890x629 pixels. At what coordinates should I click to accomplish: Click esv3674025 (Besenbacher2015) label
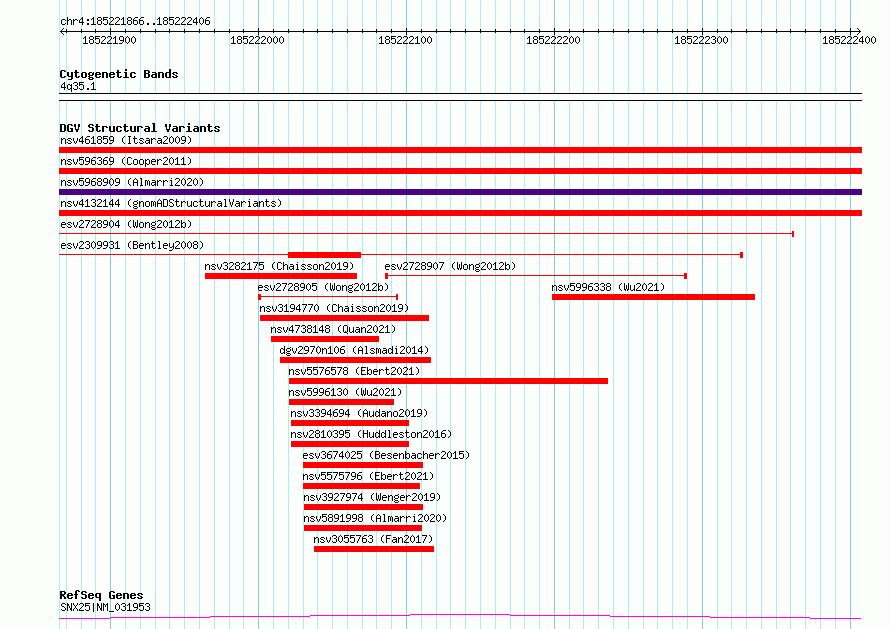click(386, 455)
